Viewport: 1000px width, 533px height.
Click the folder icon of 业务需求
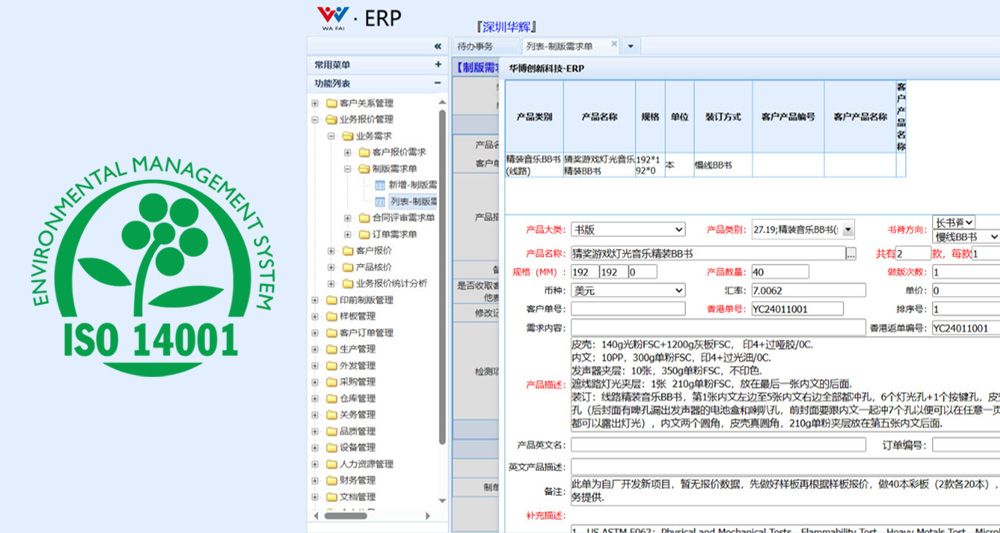(348, 136)
